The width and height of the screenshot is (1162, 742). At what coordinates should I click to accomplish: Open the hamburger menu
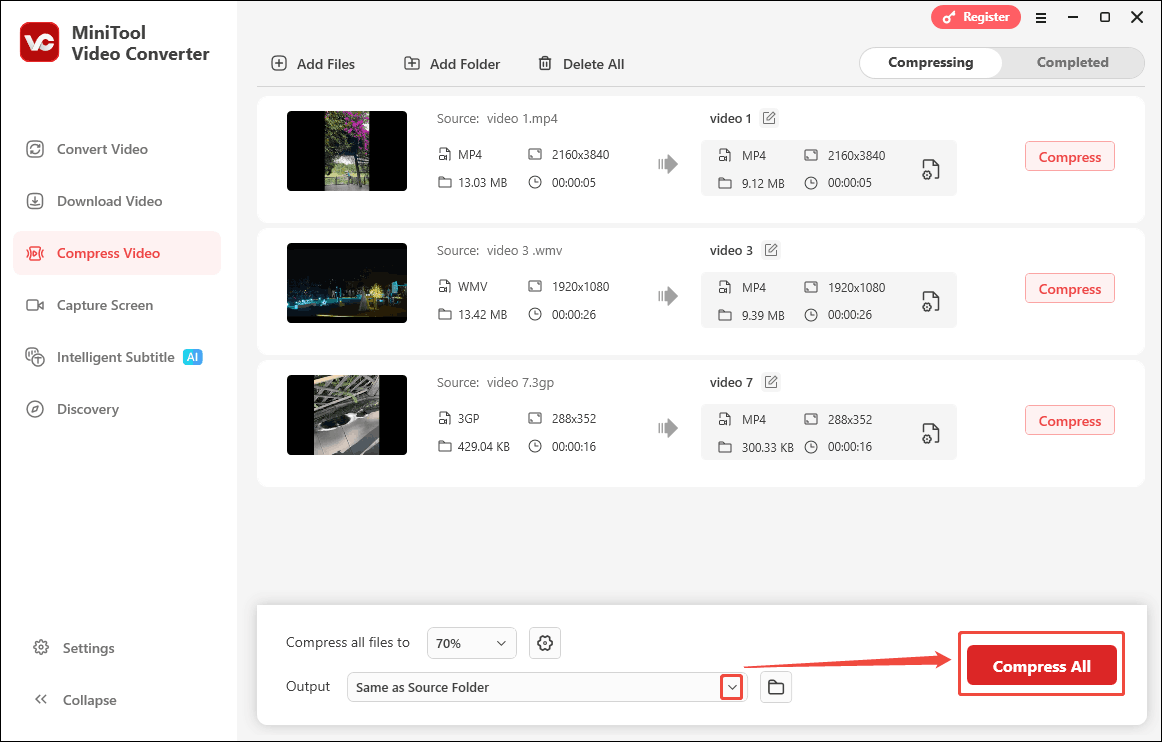(x=1041, y=17)
